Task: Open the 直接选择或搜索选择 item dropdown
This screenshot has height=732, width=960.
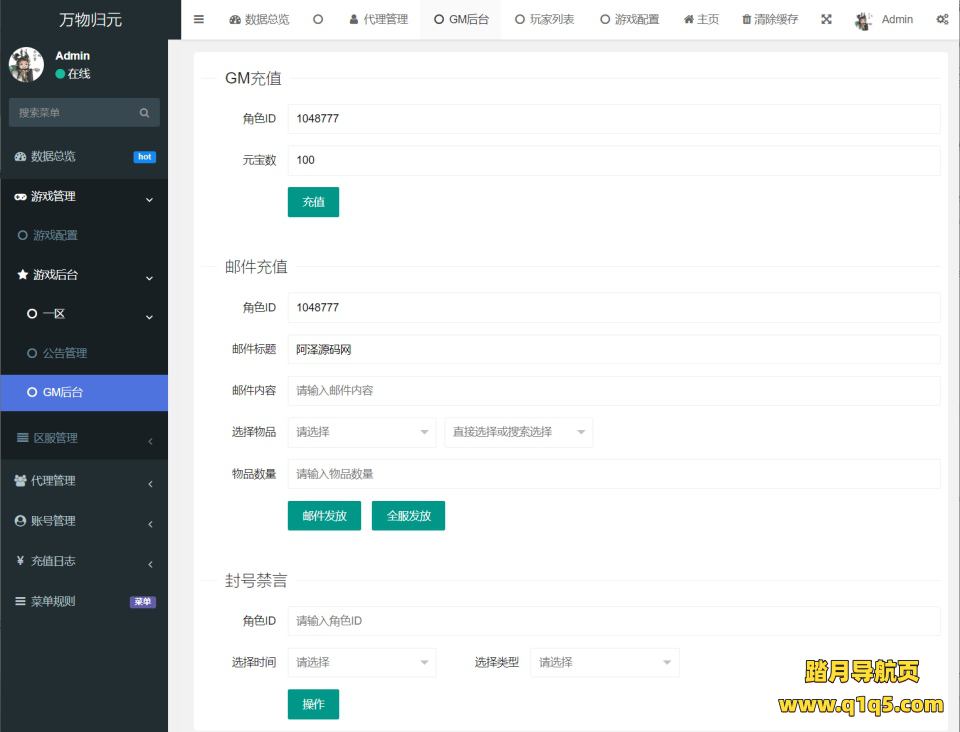Action: click(x=518, y=432)
